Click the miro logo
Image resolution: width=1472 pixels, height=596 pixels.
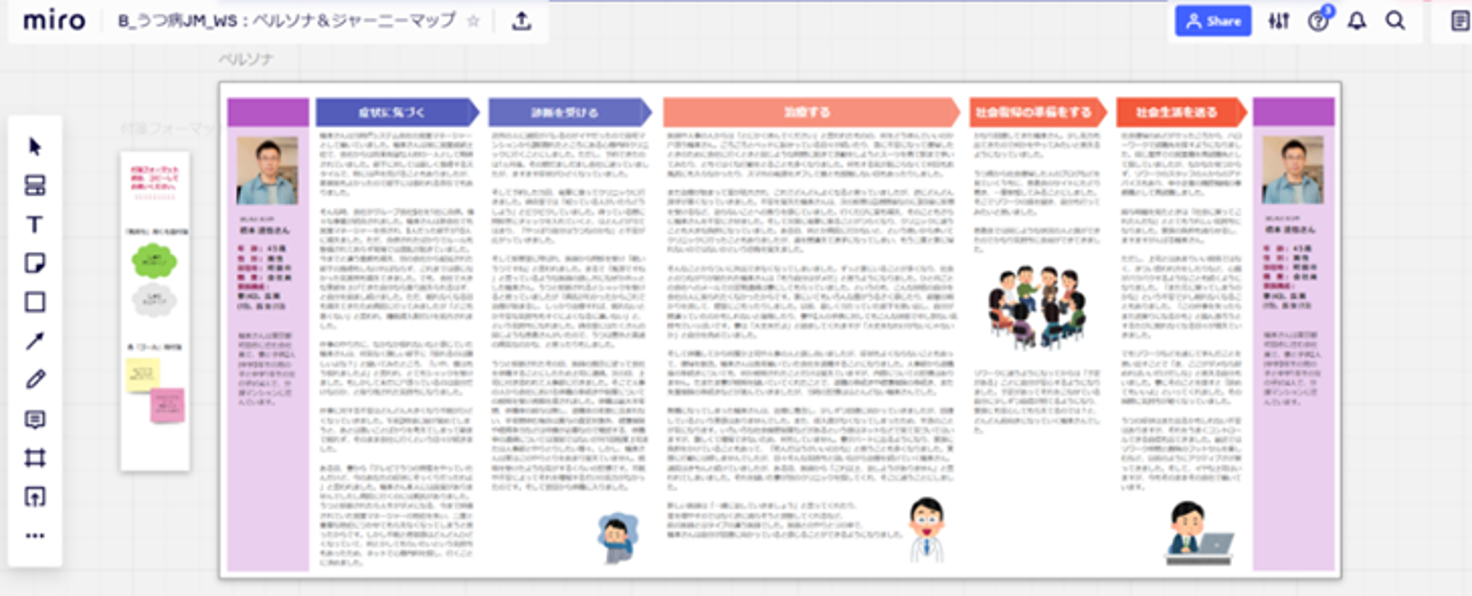click(54, 20)
